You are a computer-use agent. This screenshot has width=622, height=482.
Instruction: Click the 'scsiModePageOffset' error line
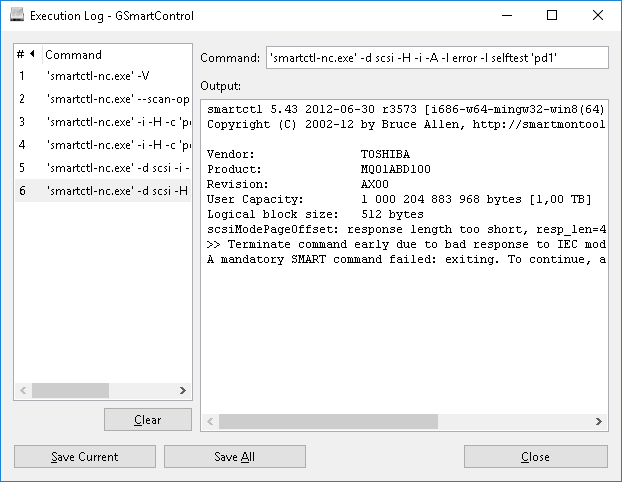coord(406,229)
